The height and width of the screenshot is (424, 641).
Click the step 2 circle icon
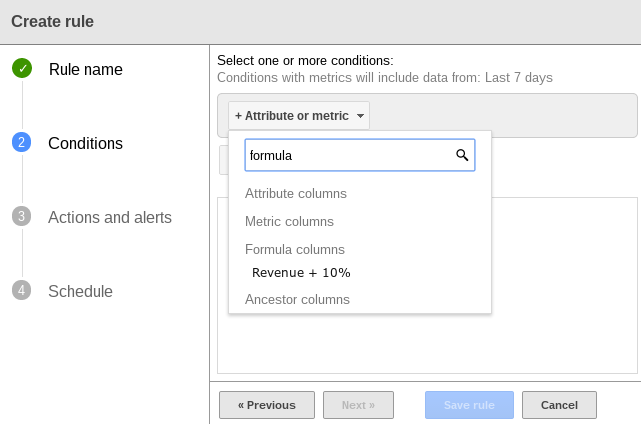click(x=22, y=143)
